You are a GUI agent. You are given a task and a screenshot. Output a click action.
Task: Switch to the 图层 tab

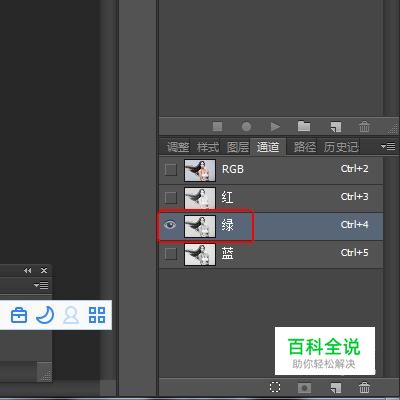coord(238,147)
